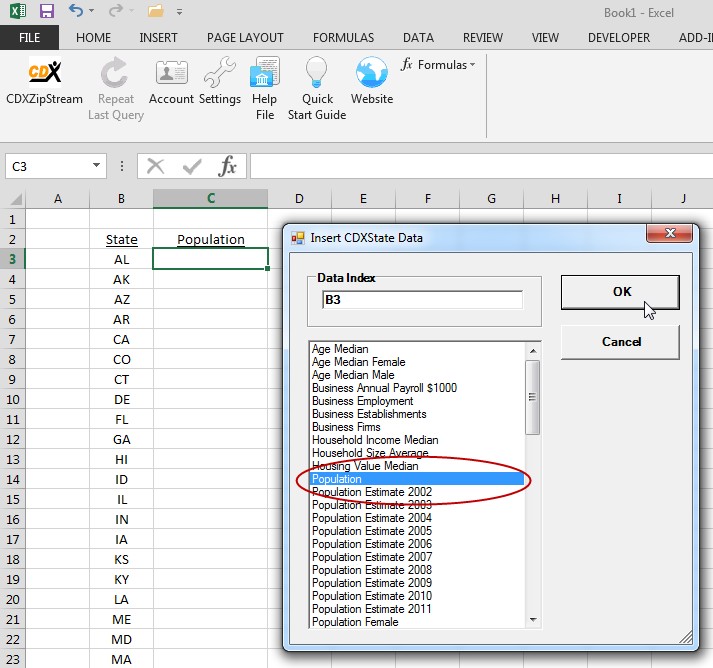This screenshot has width=713, height=668.
Task: Click the Open folder icon in Quick Access Toolbar
Action: click(156, 11)
